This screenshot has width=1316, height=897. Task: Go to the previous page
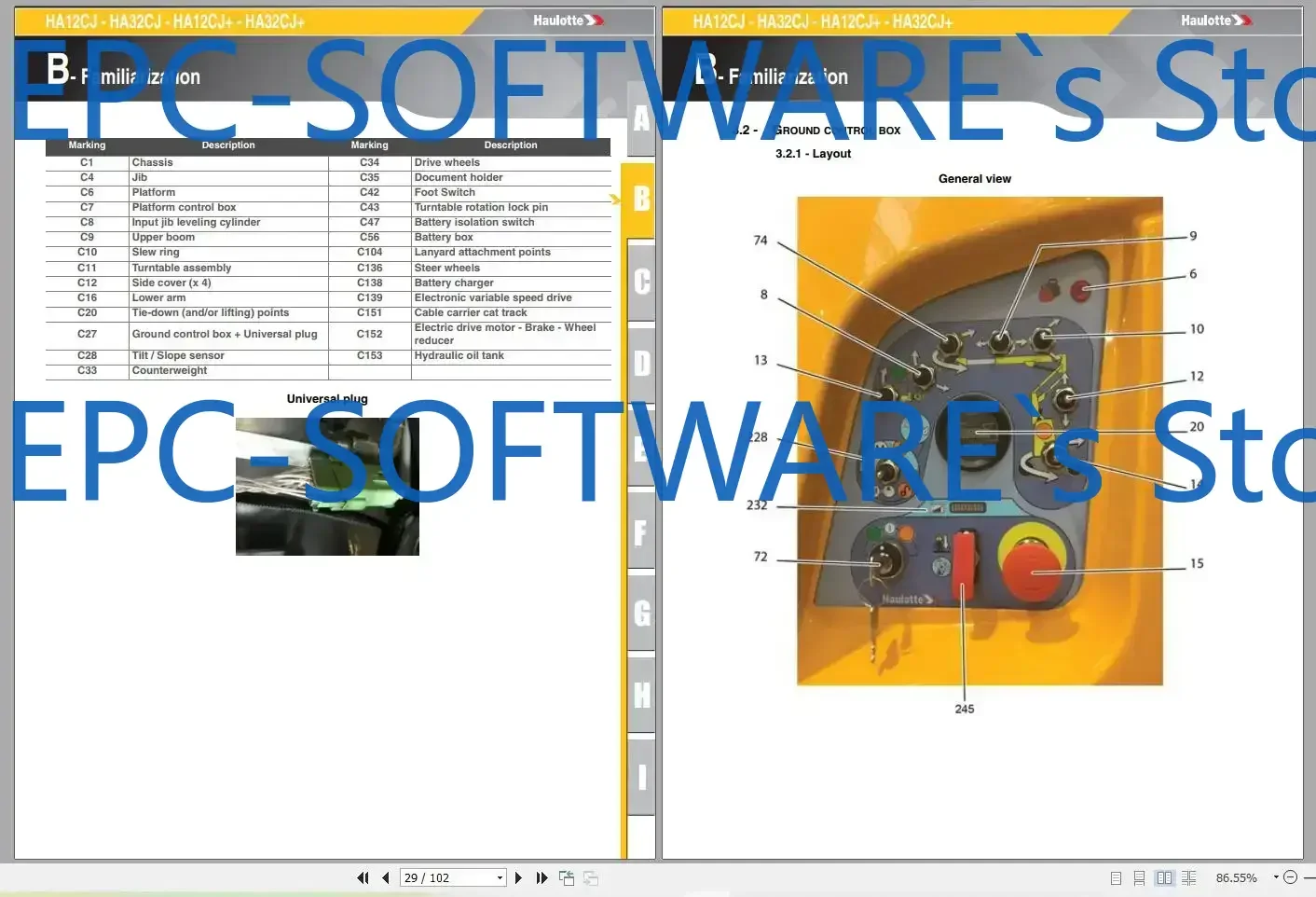click(x=385, y=877)
